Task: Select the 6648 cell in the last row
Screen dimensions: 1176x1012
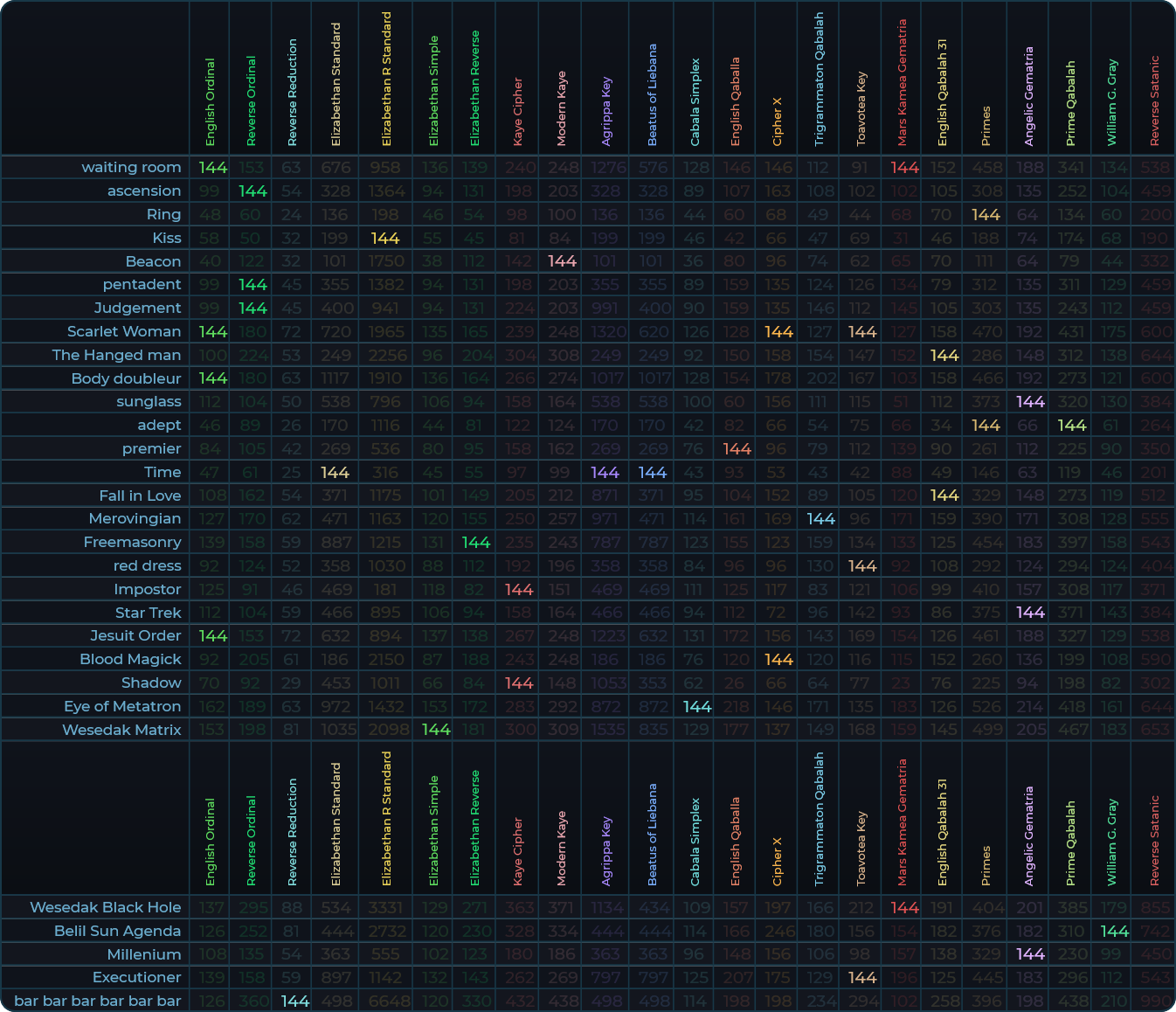Action: click(385, 1001)
